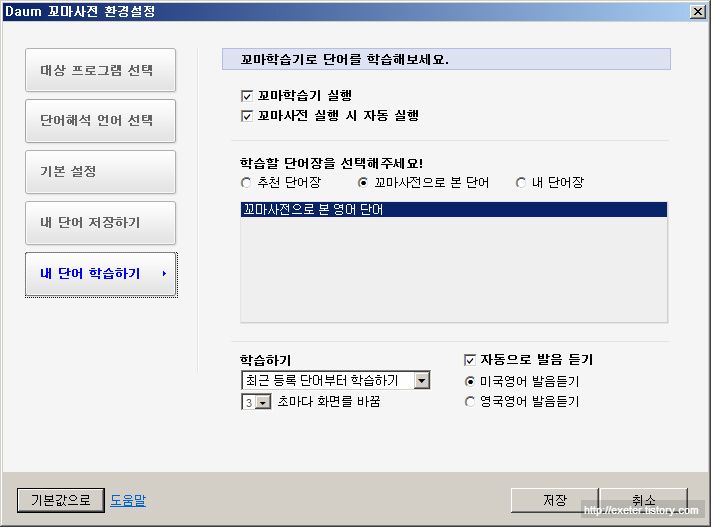The image size is (711, 527).
Task: Open the 기본 설정 section
Action: pyautogui.click(x=100, y=172)
